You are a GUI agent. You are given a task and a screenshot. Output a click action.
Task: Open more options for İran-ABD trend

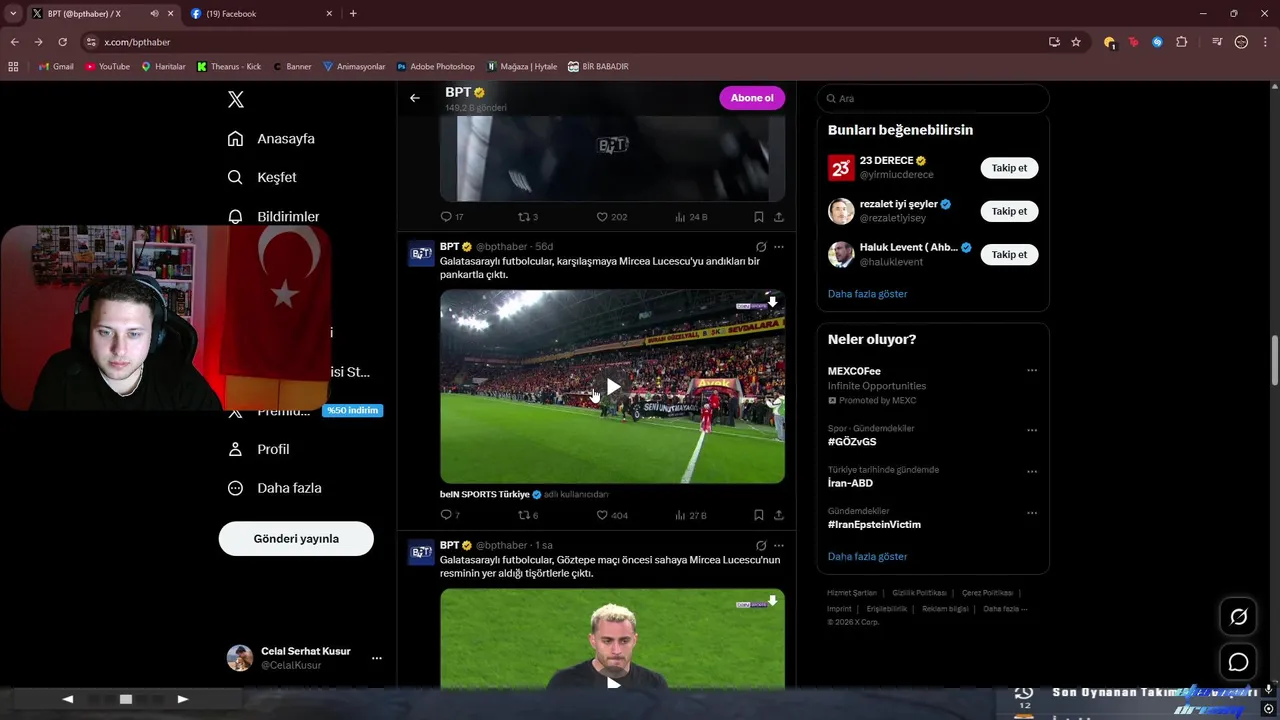[x=1032, y=471]
